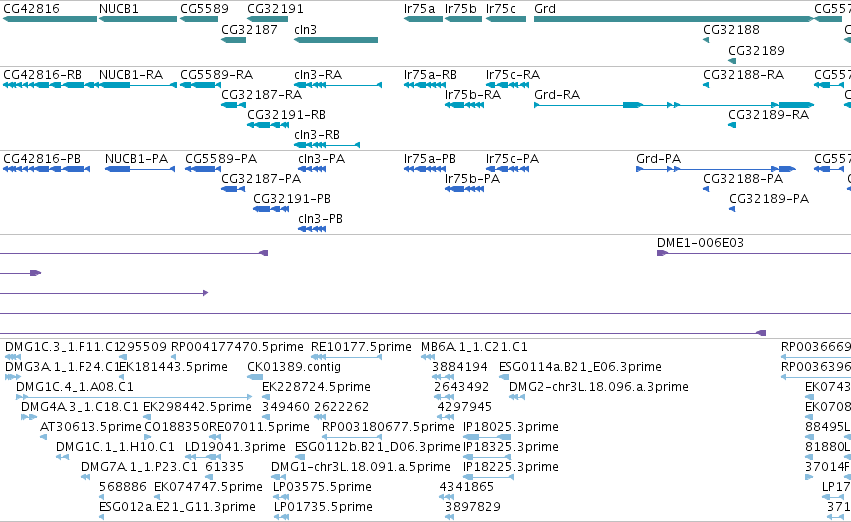851x522 pixels.
Task: Select the CG32189-RA transcript label
Action: (x=769, y=115)
